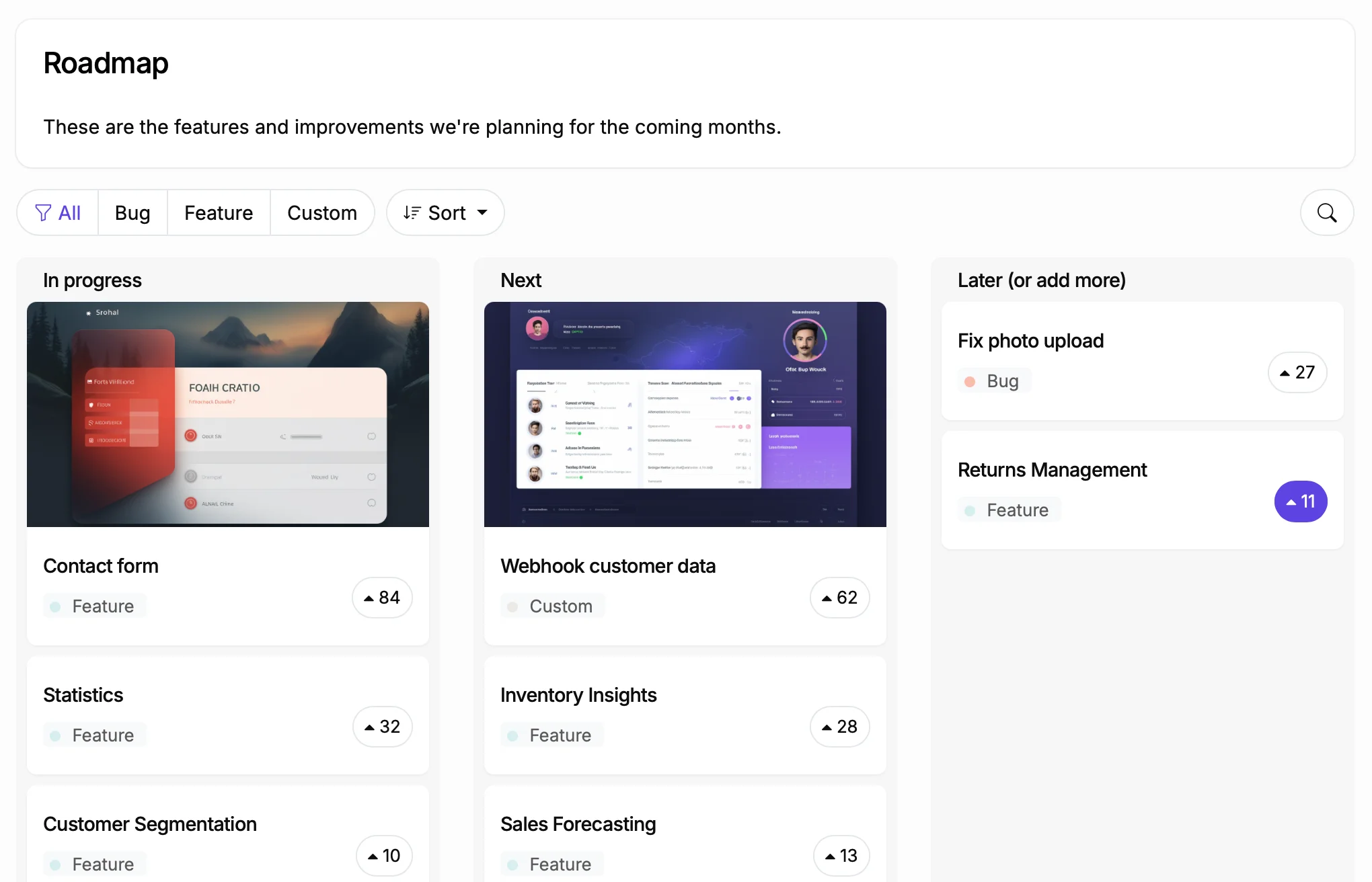Click the orange Bug badge on Fix photo upload

point(993,380)
